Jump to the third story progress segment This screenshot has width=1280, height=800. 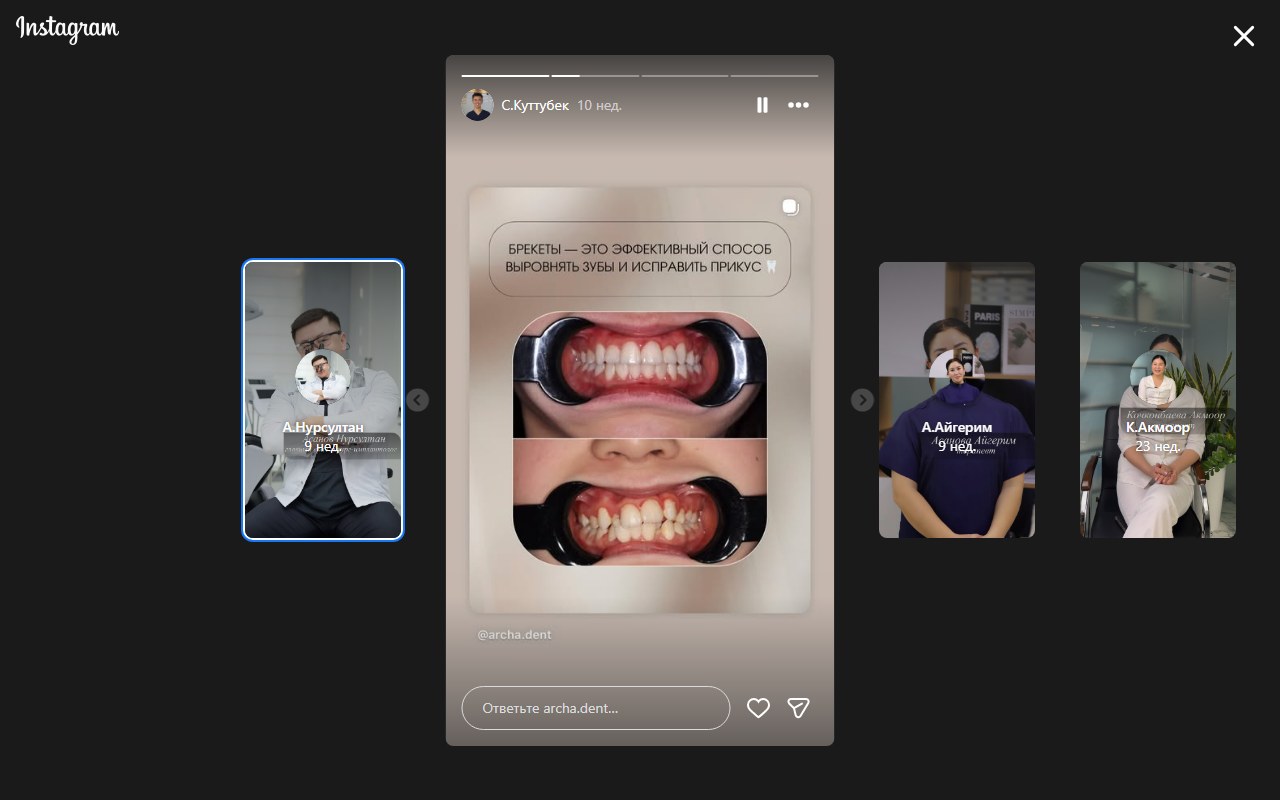[610, 75]
